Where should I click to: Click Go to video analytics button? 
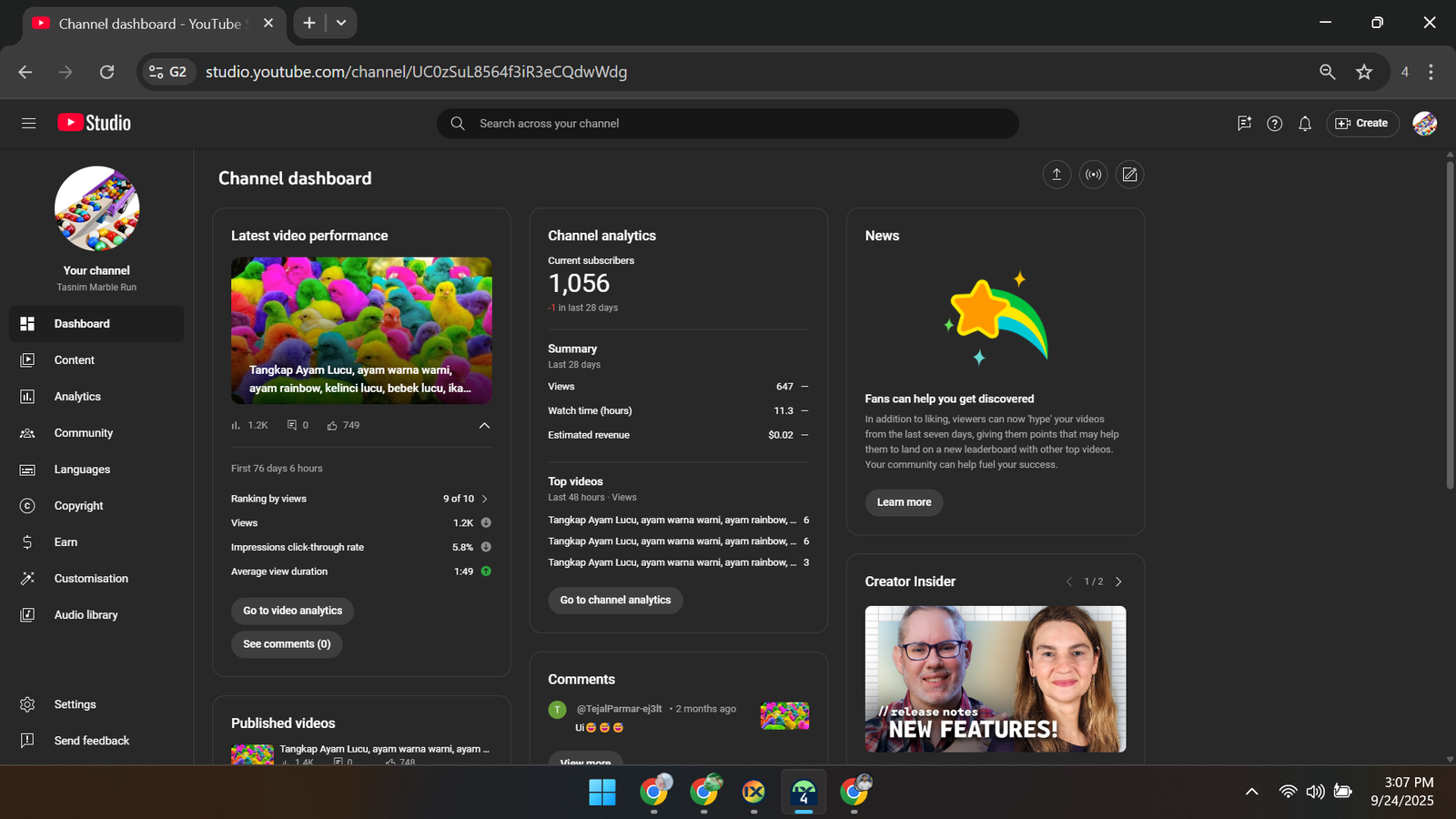tap(292, 611)
